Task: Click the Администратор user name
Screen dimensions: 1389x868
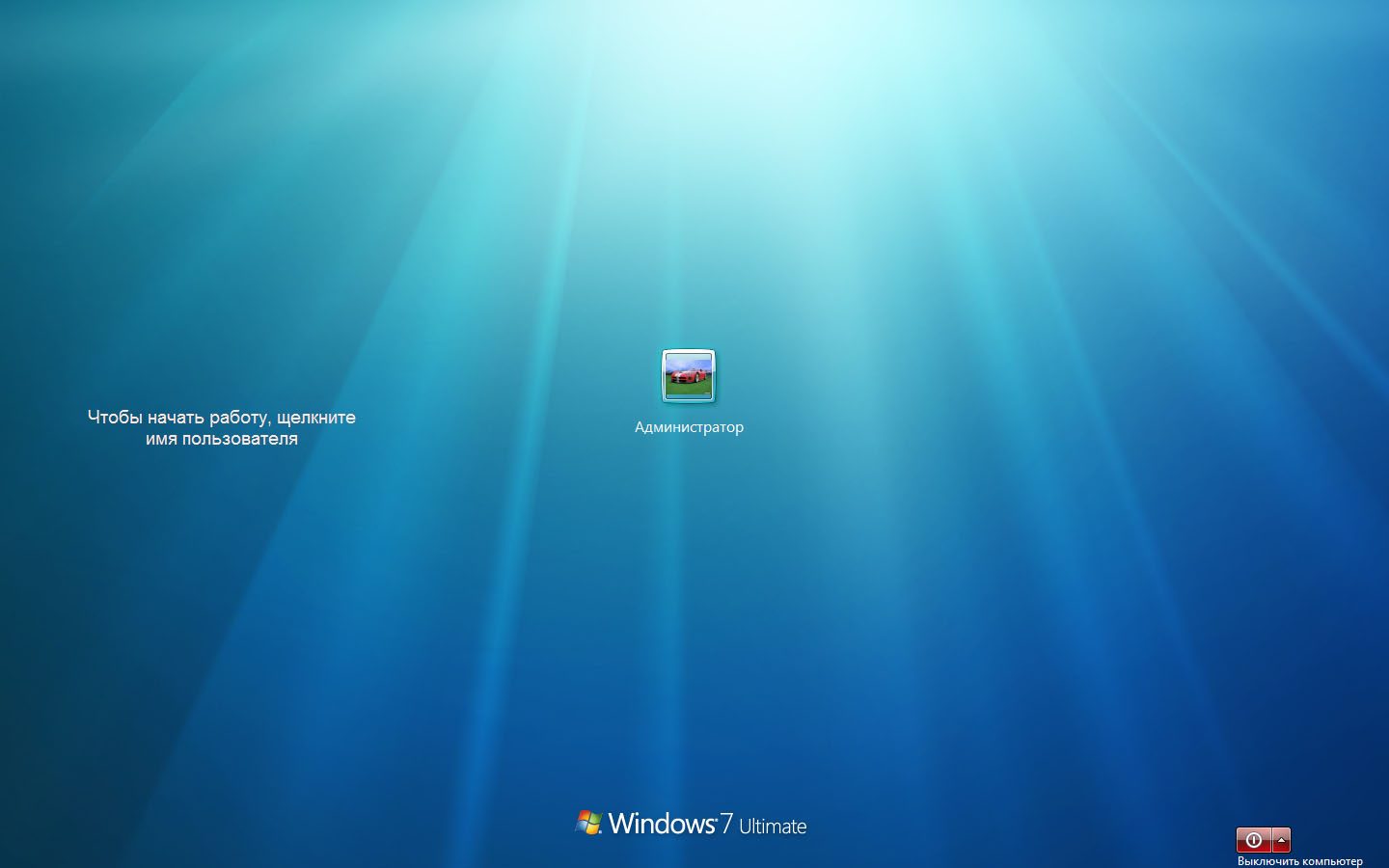Action: (x=689, y=427)
